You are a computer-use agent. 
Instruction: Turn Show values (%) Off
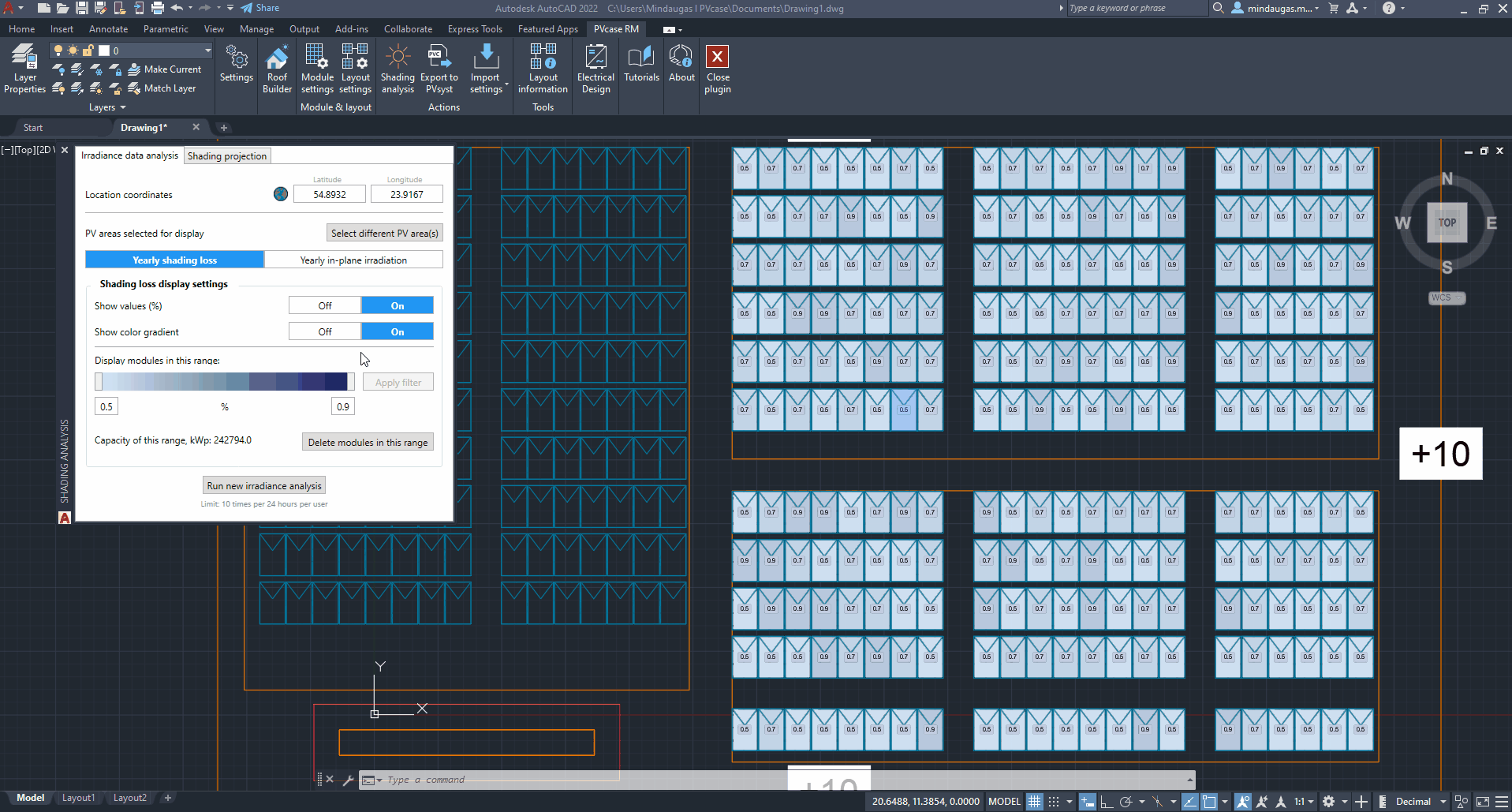tap(325, 305)
